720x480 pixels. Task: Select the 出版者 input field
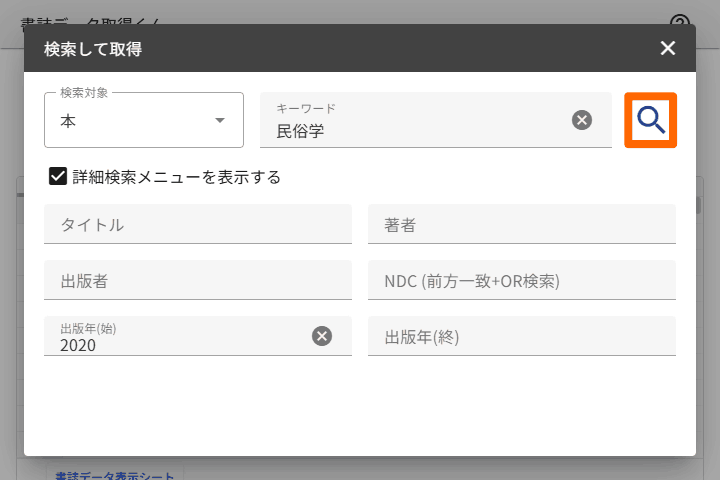(198, 280)
